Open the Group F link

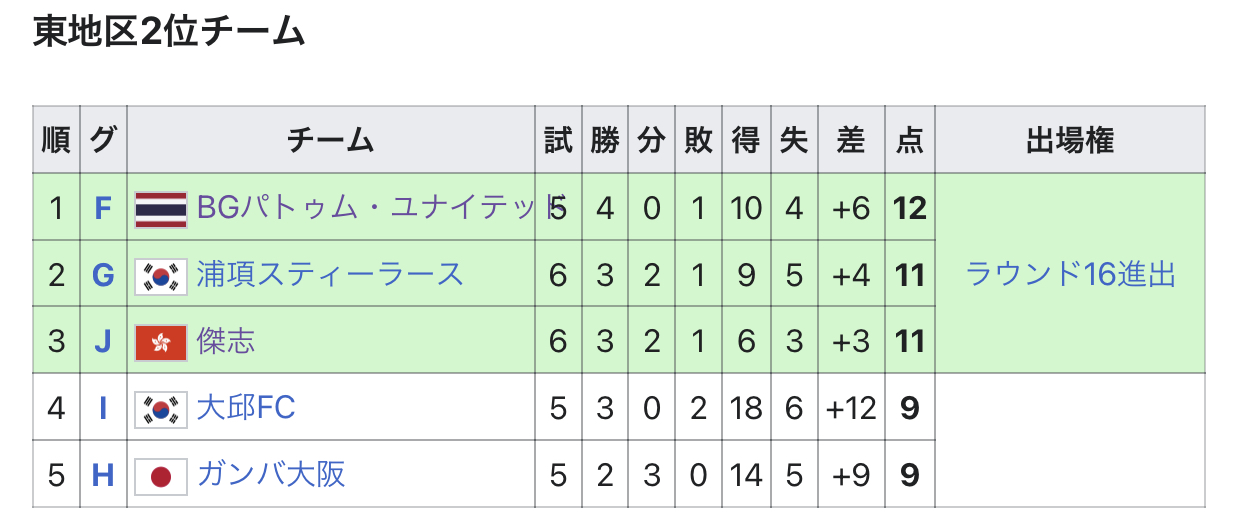click(103, 209)
